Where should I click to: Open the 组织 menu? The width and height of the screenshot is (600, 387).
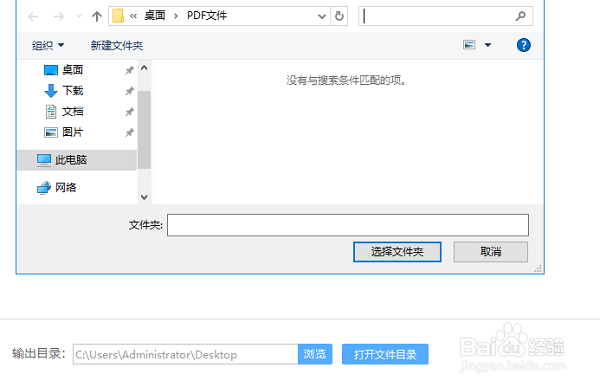pos(48,46)
